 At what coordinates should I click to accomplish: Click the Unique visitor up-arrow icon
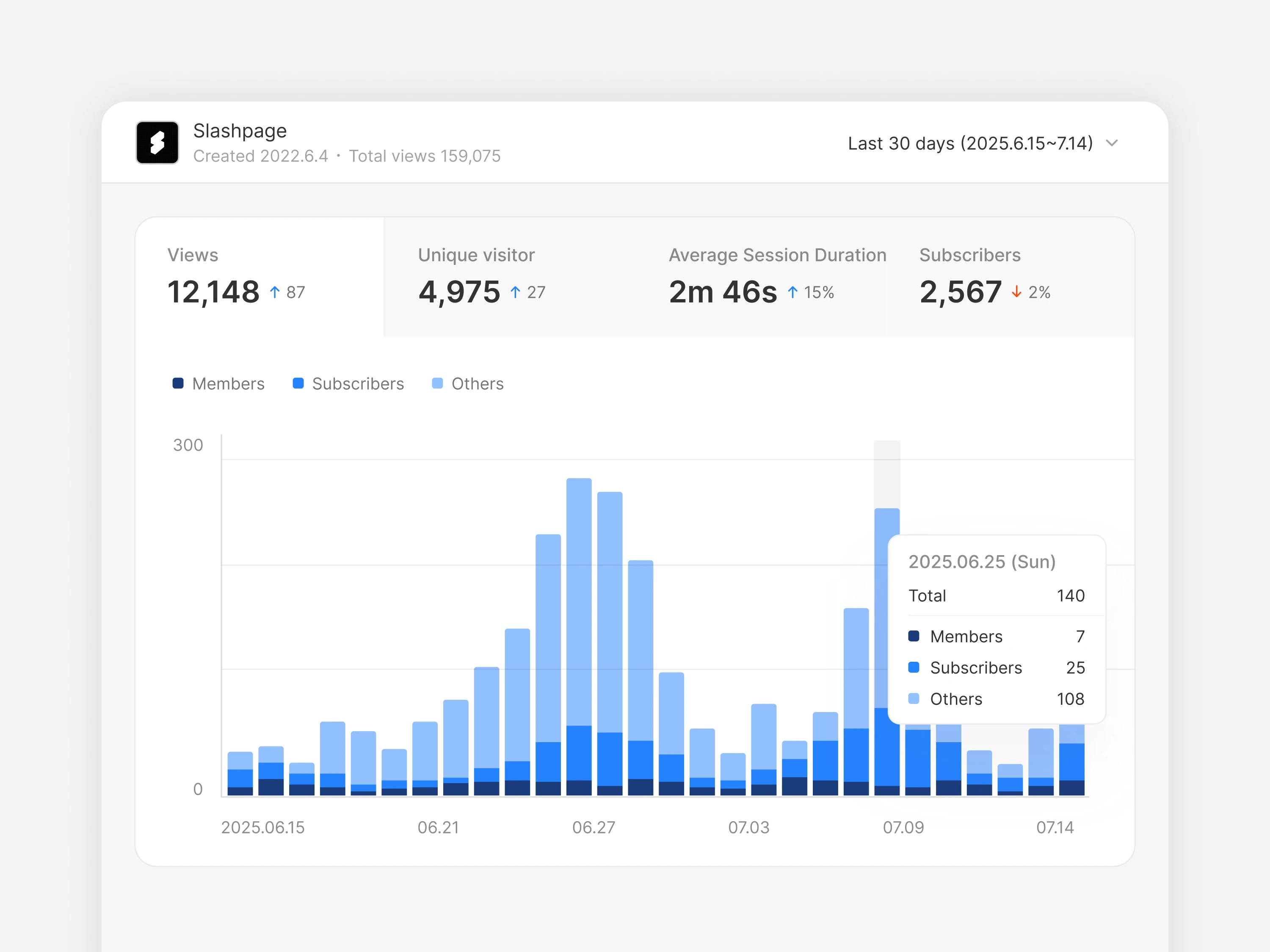(516, 292)
